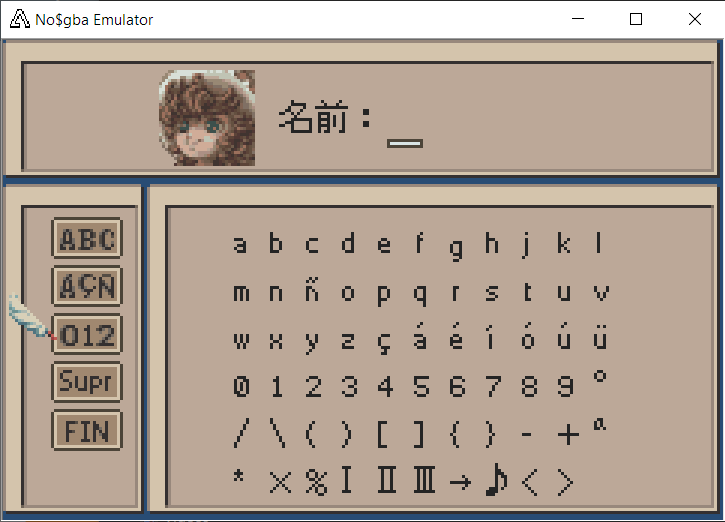
Task: Insert the multiplication cross symbol
Action: 279,482
